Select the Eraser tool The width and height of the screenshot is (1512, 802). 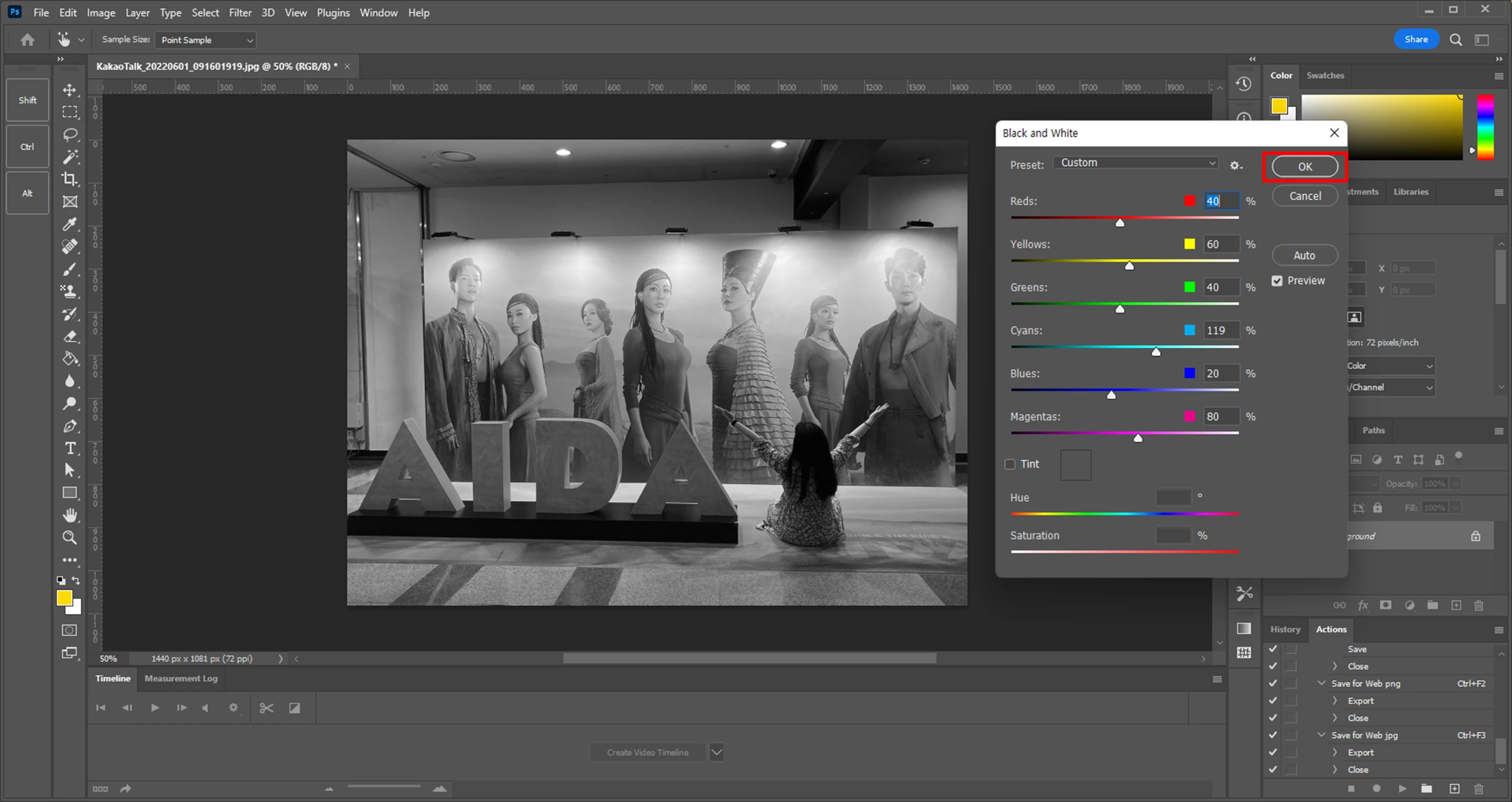(70, 336)
